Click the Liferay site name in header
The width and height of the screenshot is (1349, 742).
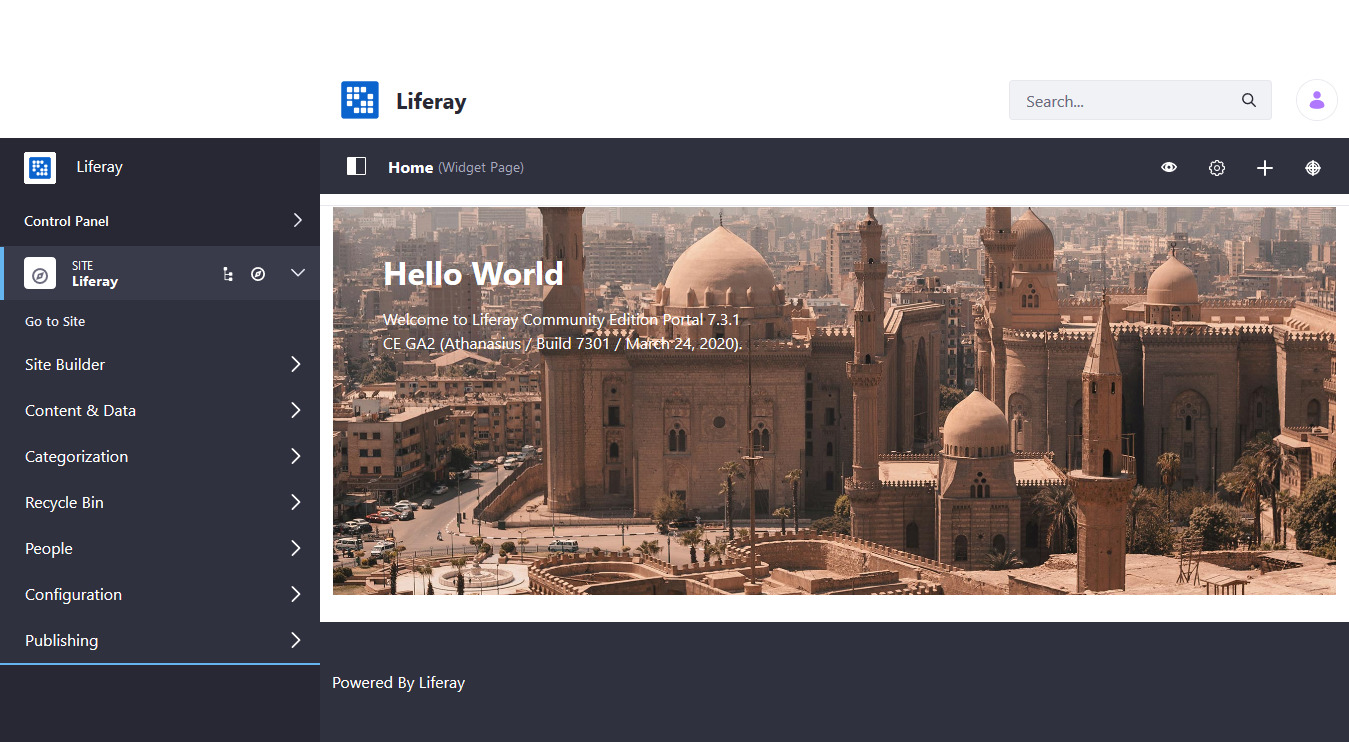point(431,101)
